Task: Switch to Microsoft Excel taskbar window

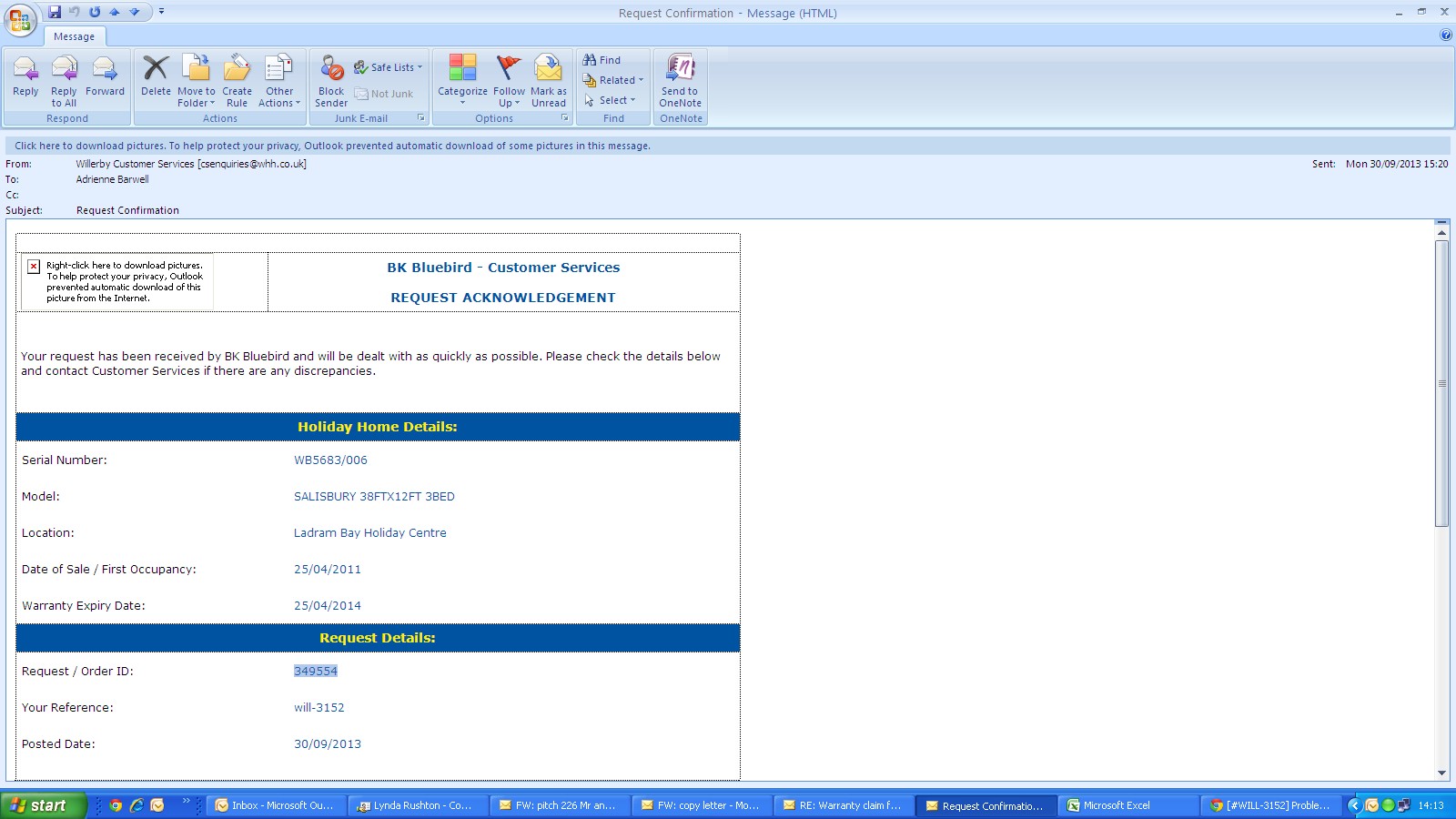Action: [1127, 805]
